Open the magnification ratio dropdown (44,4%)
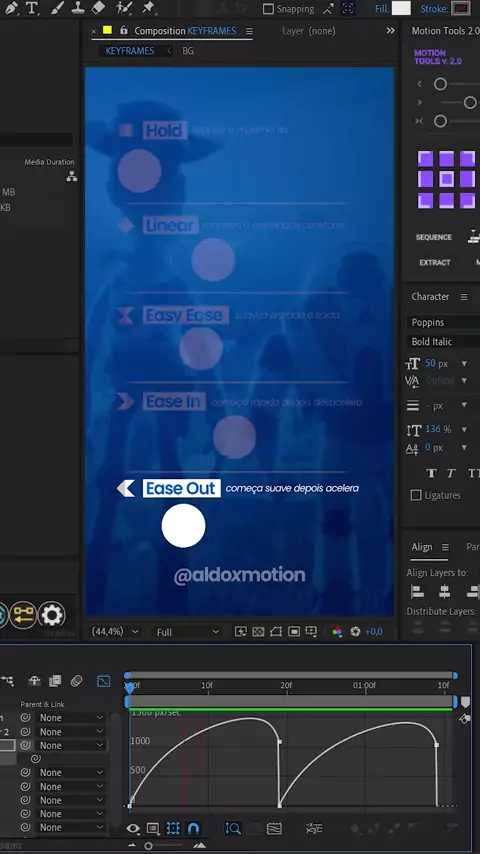 click(114, 632)
